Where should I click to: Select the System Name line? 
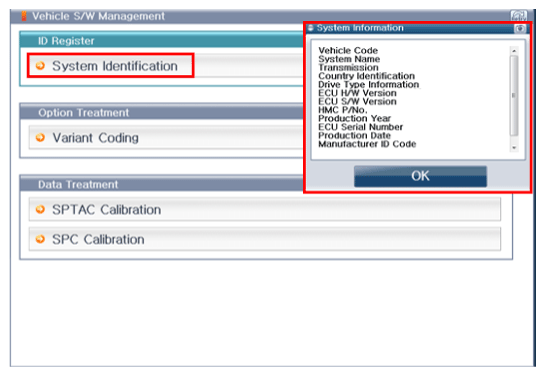click(349, 59)
